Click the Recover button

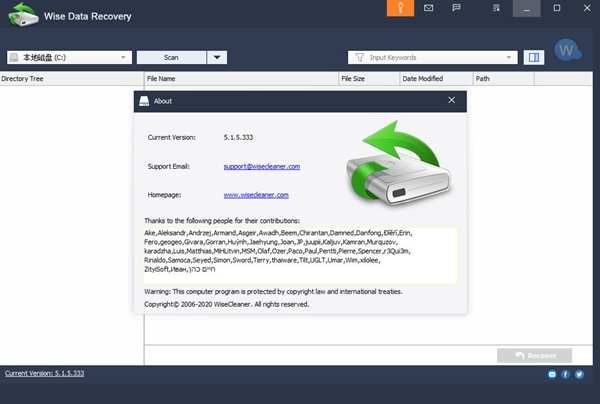(x=535, y=355)
